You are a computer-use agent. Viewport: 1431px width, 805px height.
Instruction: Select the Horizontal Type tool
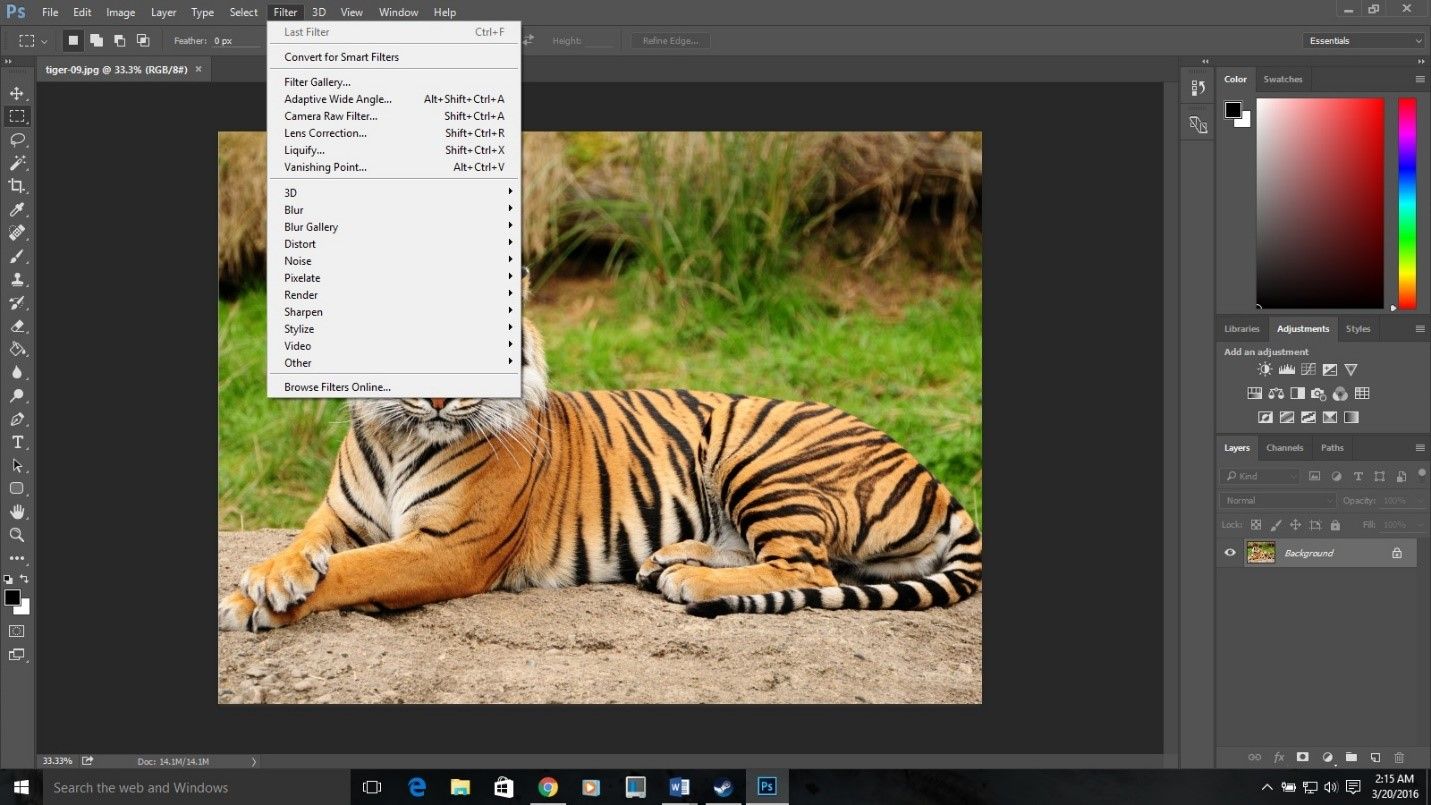point(17,441)
